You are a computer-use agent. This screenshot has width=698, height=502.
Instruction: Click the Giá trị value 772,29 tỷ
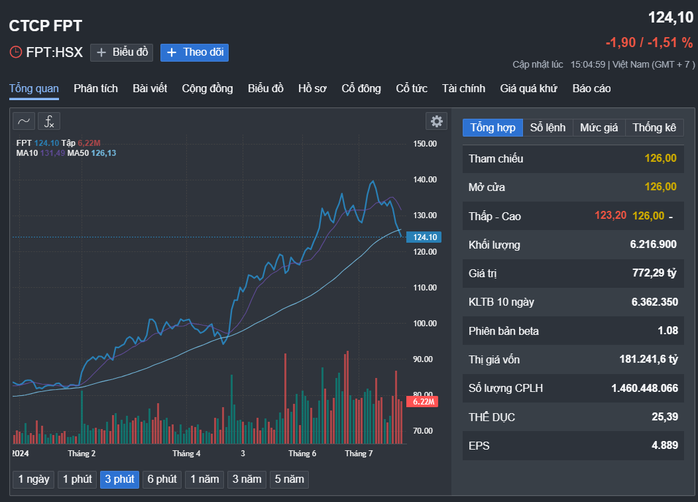[654, 273]
